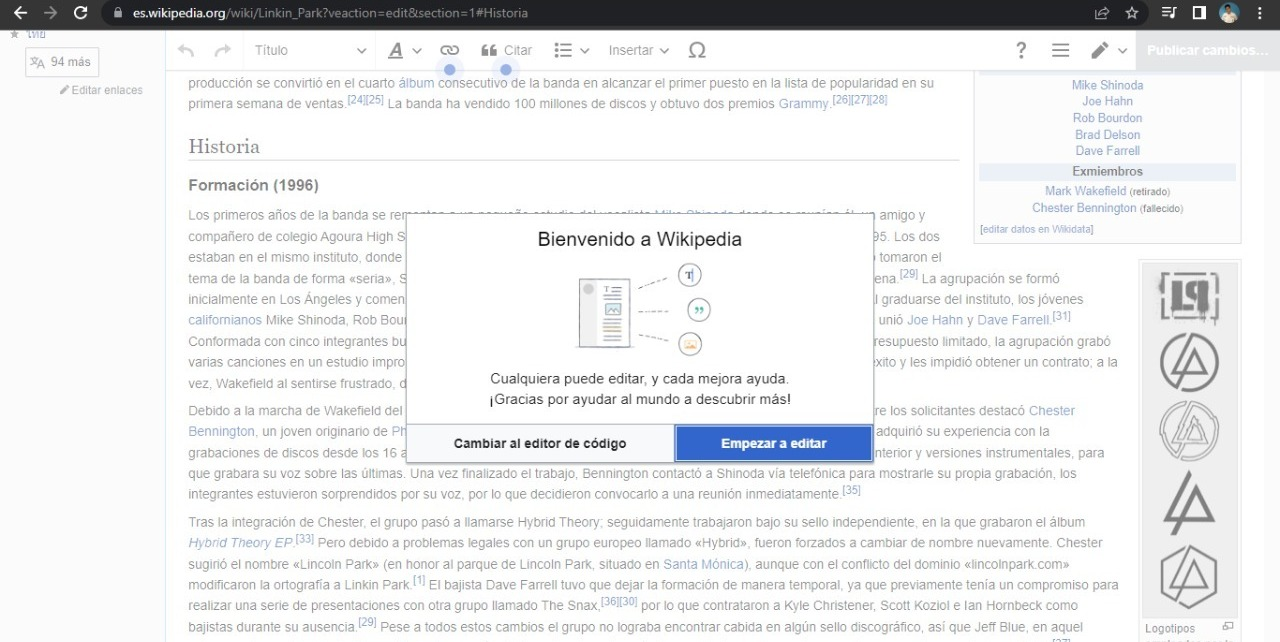Image resolution: width=1280 pixels, height=642 pixels.
Task: Open the Grammy link
Action: tap(804, 103)
